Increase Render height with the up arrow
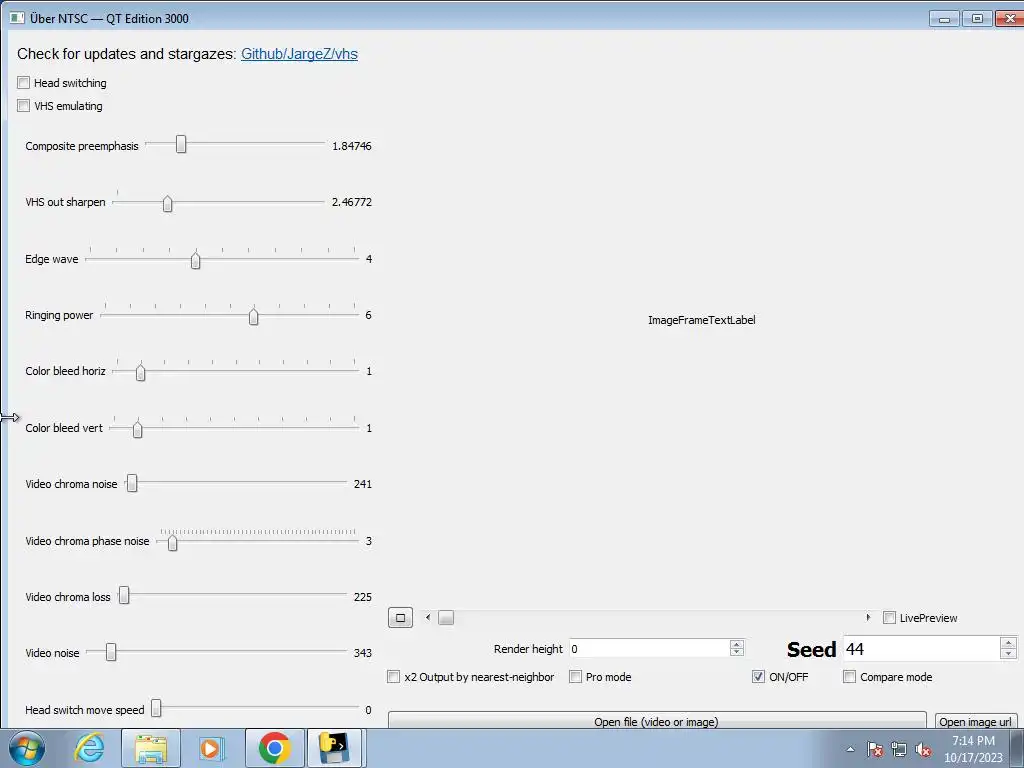 [x=737, y=644]
